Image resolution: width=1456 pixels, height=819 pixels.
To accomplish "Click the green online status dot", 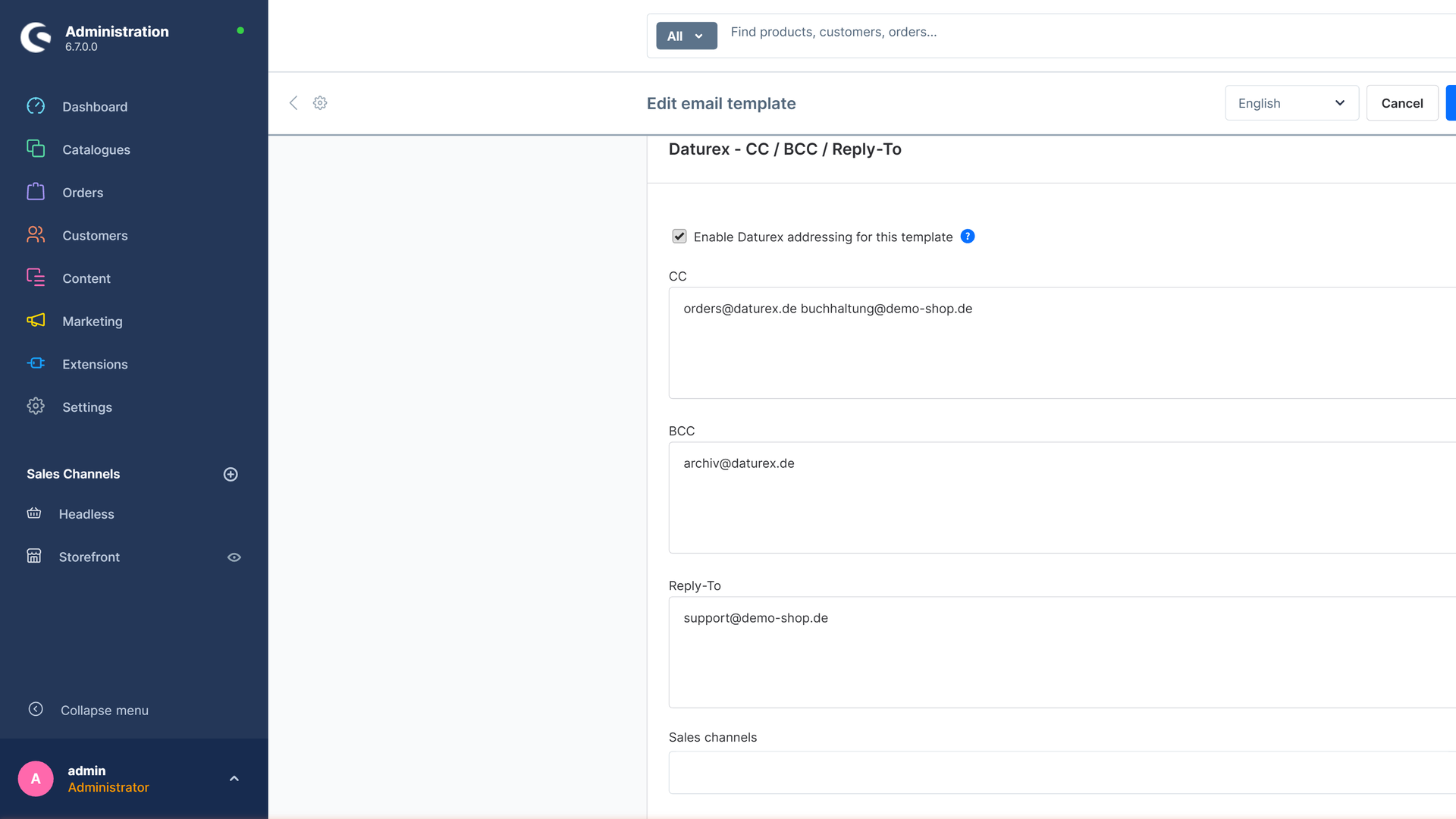I will (x=240, y=30).
